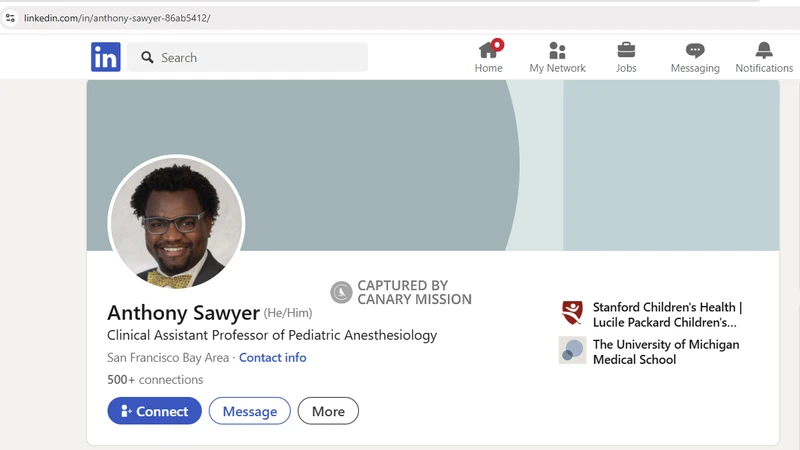Open The University of Michigan Medical School link
This screenshot has width=800, height=450.
[x=666, y=352]
